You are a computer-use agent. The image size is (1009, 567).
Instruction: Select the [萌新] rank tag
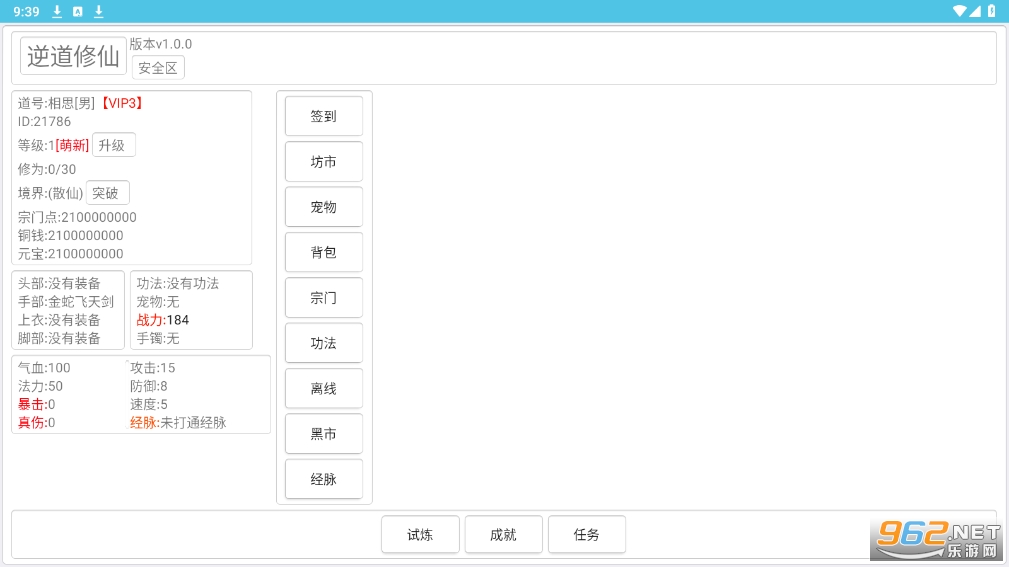point(72,145)
